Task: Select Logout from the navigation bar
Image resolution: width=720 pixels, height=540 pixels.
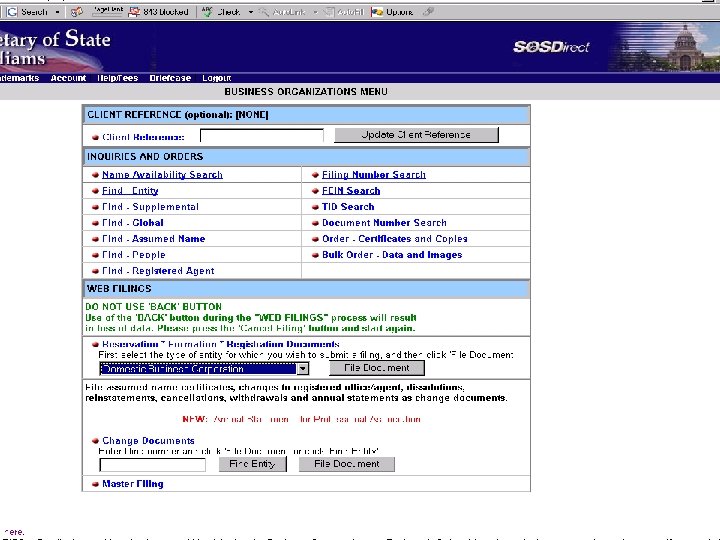Action: (217, 78)
